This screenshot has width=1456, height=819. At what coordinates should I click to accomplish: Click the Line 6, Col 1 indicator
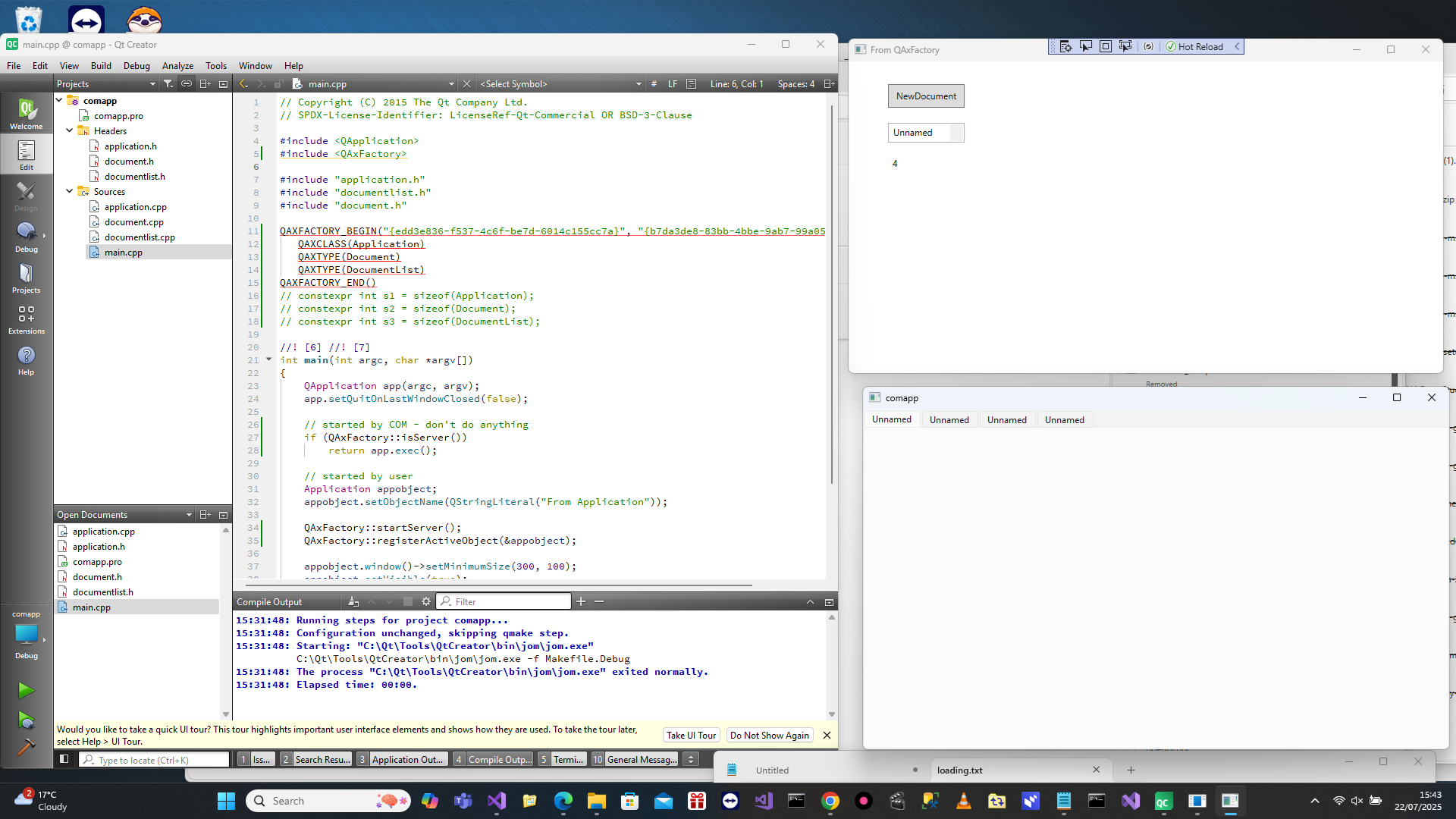pos(736,84)
